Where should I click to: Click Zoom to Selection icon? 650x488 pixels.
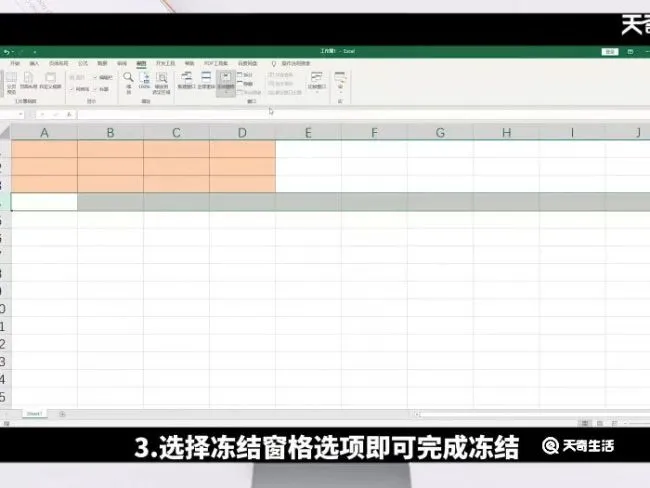[x=161, y=83]
